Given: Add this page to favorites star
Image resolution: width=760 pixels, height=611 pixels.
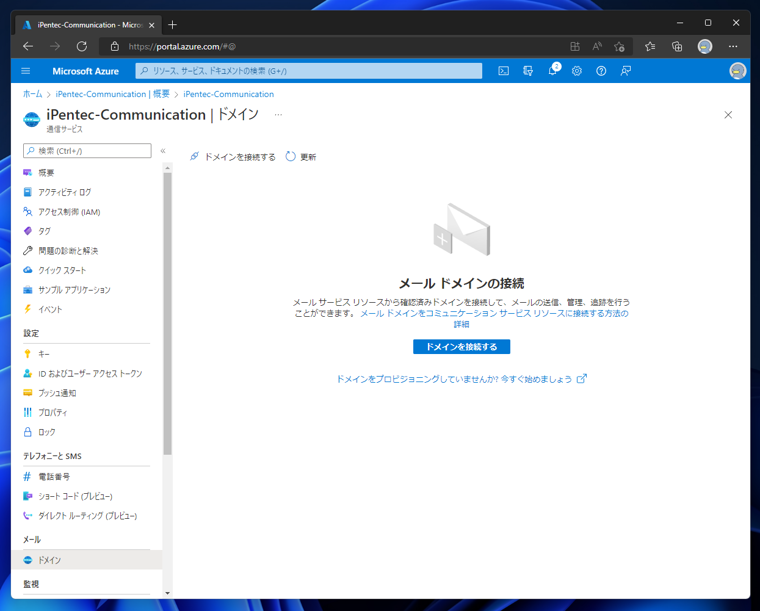Looking at the screenshot, I should pos(619,47).
